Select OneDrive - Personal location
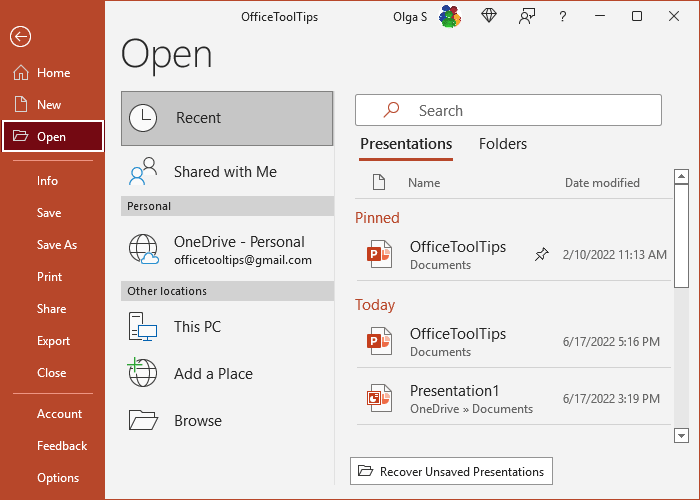The width and height of the screenshot is (700, 500). [227, 249]
